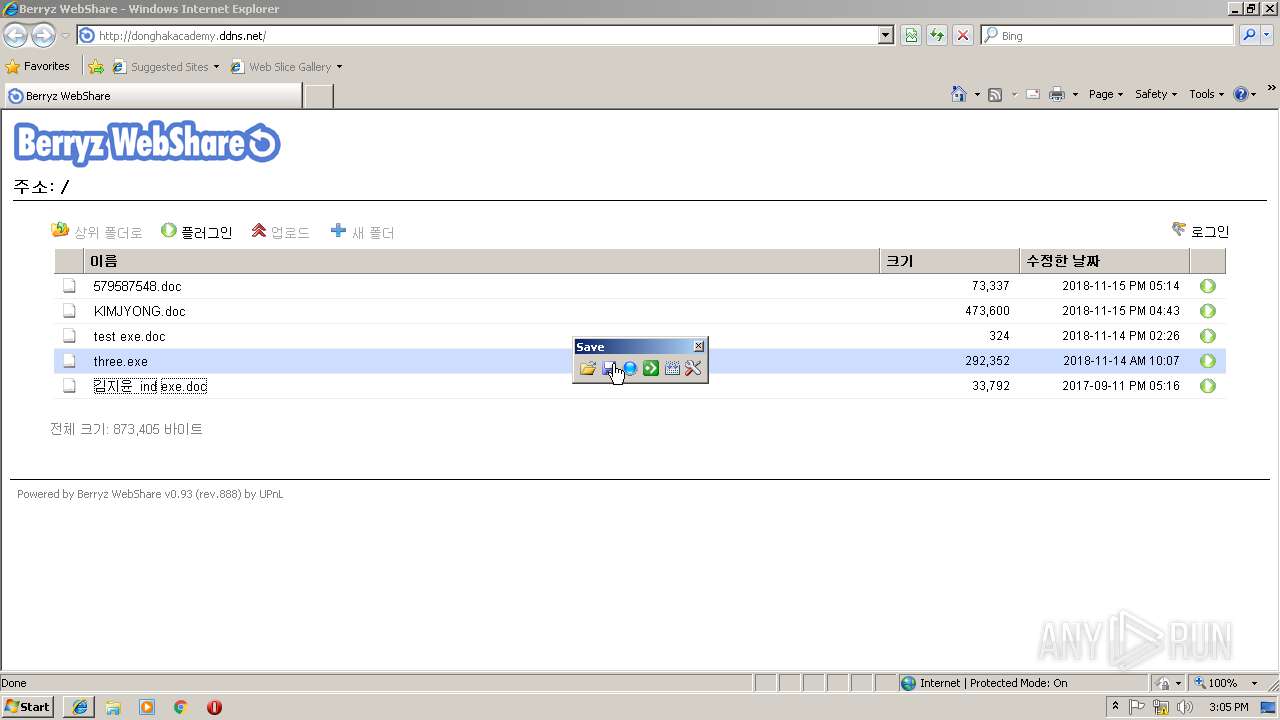This screenshot has height=720, width=1280.
Task: Download 579587548.doc using its green arrow
Action: [1208, 286]
